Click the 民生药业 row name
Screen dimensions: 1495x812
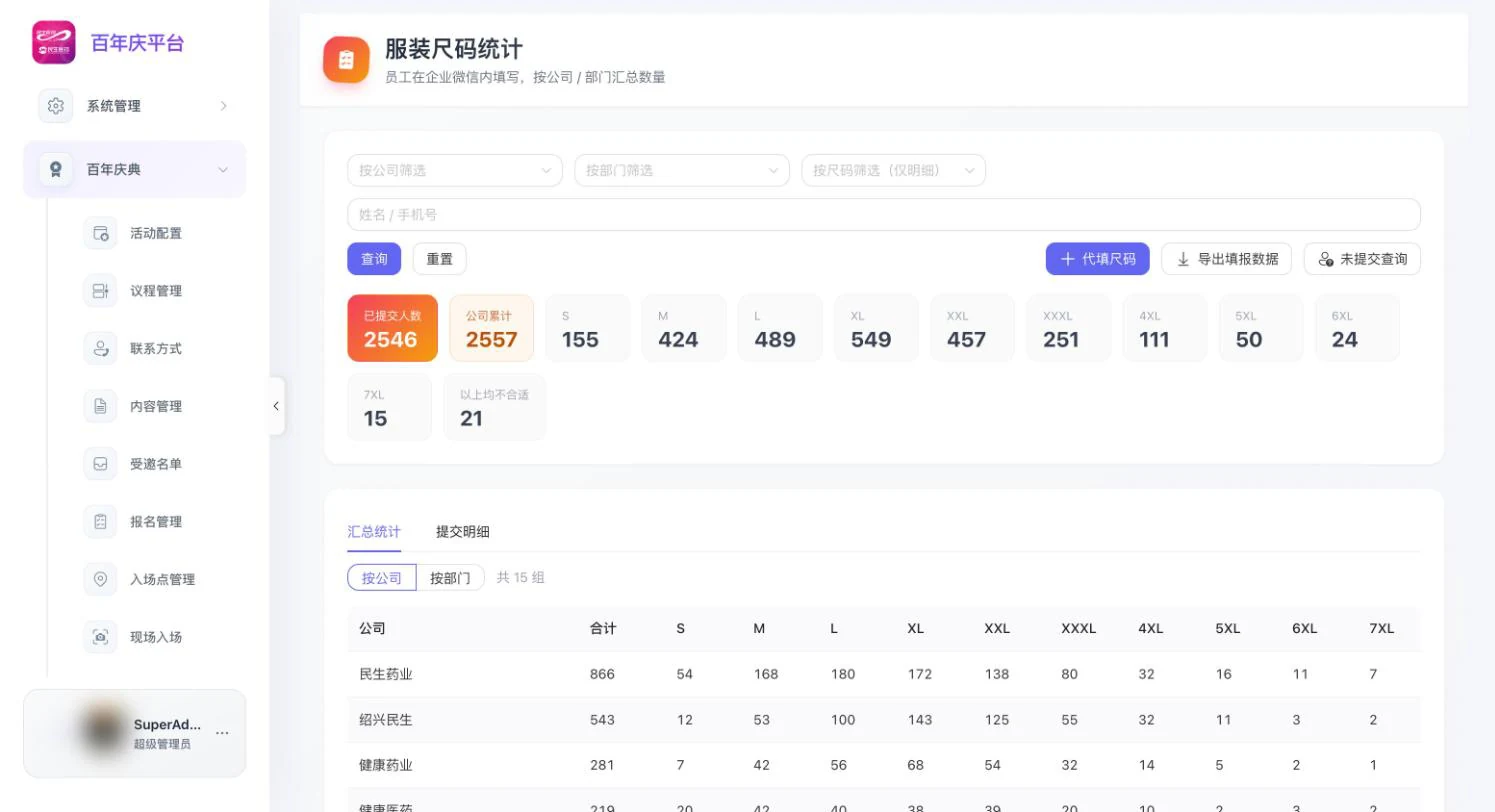click(x=386, y=675)
